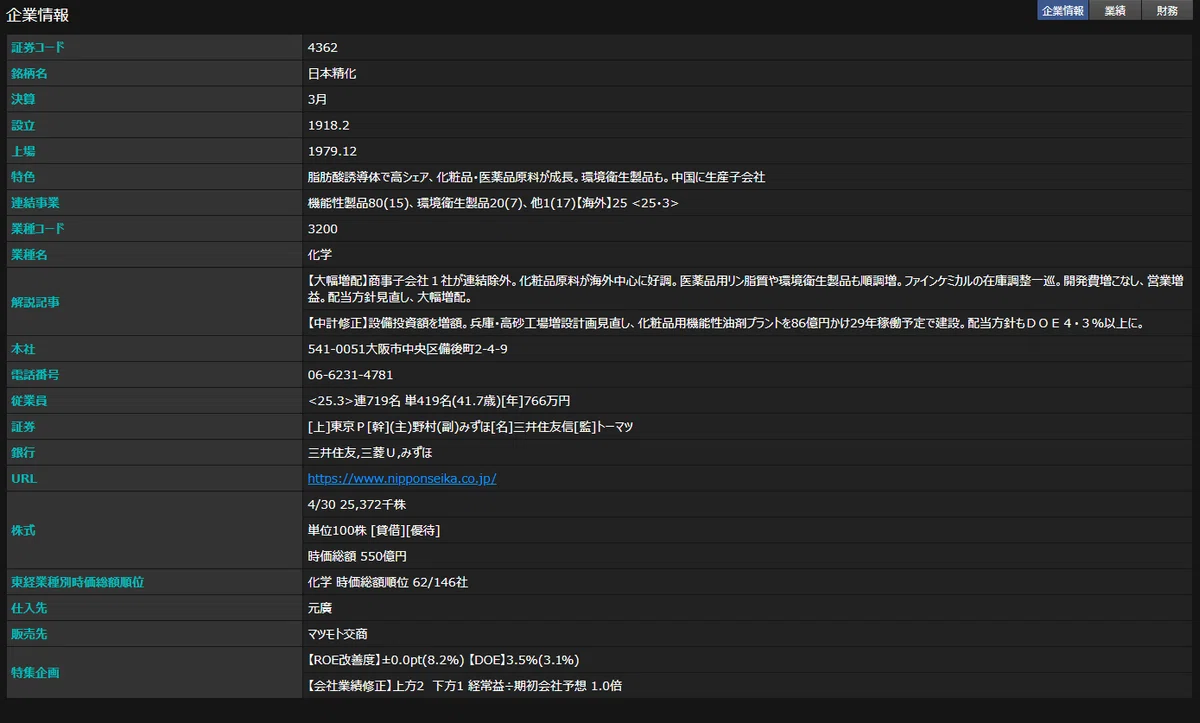
Task: Open the 業績 tab
Action: click(1114, 11)
